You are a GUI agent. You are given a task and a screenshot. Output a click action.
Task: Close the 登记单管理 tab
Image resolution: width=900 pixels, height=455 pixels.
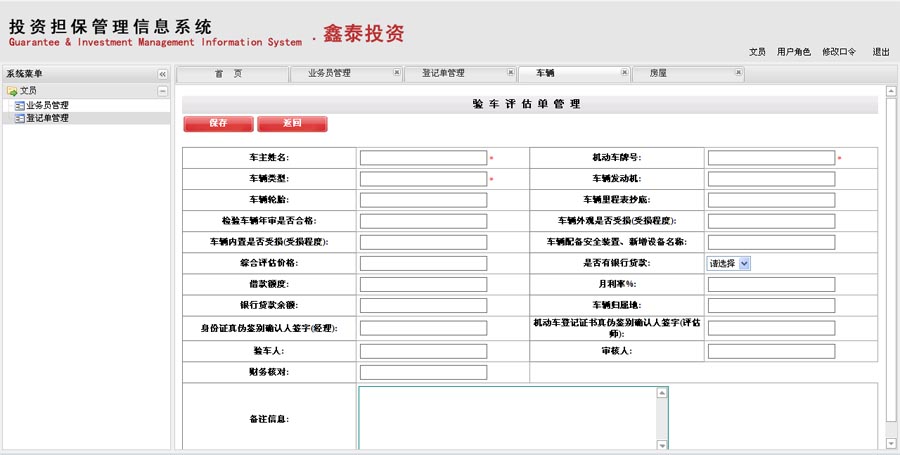pyautogui.click(x=510, y=73)
